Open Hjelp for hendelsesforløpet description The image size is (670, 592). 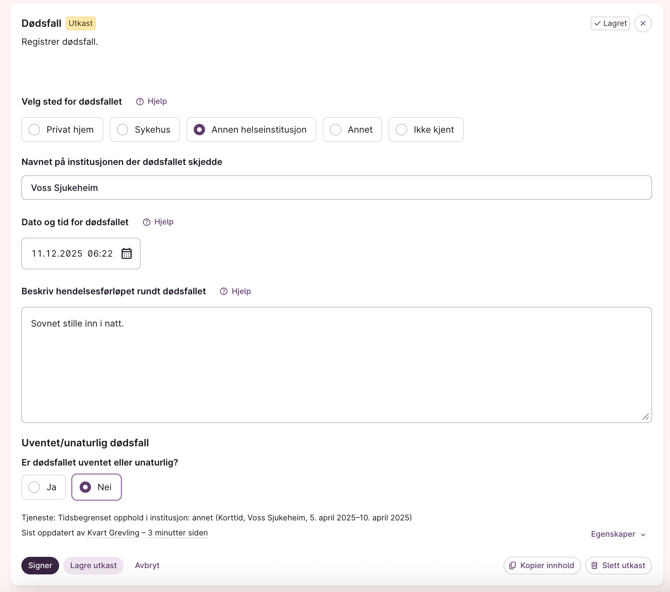coord(235,291)
